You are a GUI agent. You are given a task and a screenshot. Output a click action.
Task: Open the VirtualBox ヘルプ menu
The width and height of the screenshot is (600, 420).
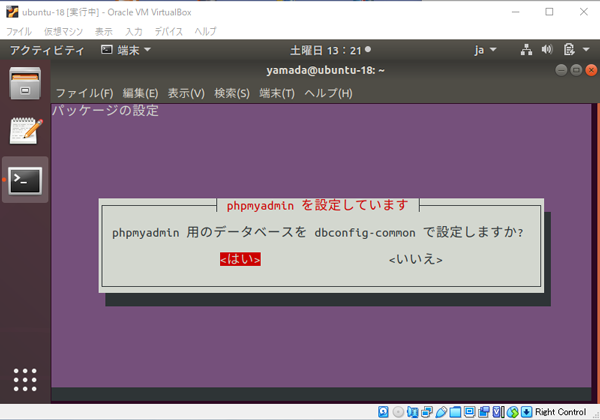205,31
